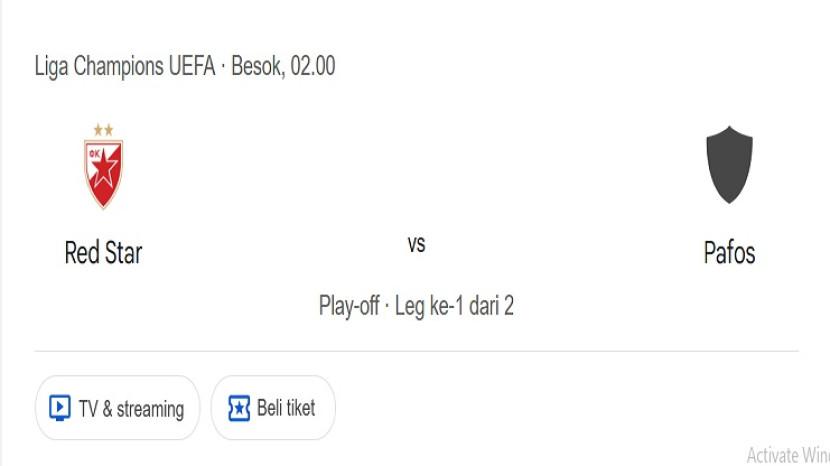830x466 pixels.
Task: Click the horizontal divider below match info
Action: click(416, 351)
